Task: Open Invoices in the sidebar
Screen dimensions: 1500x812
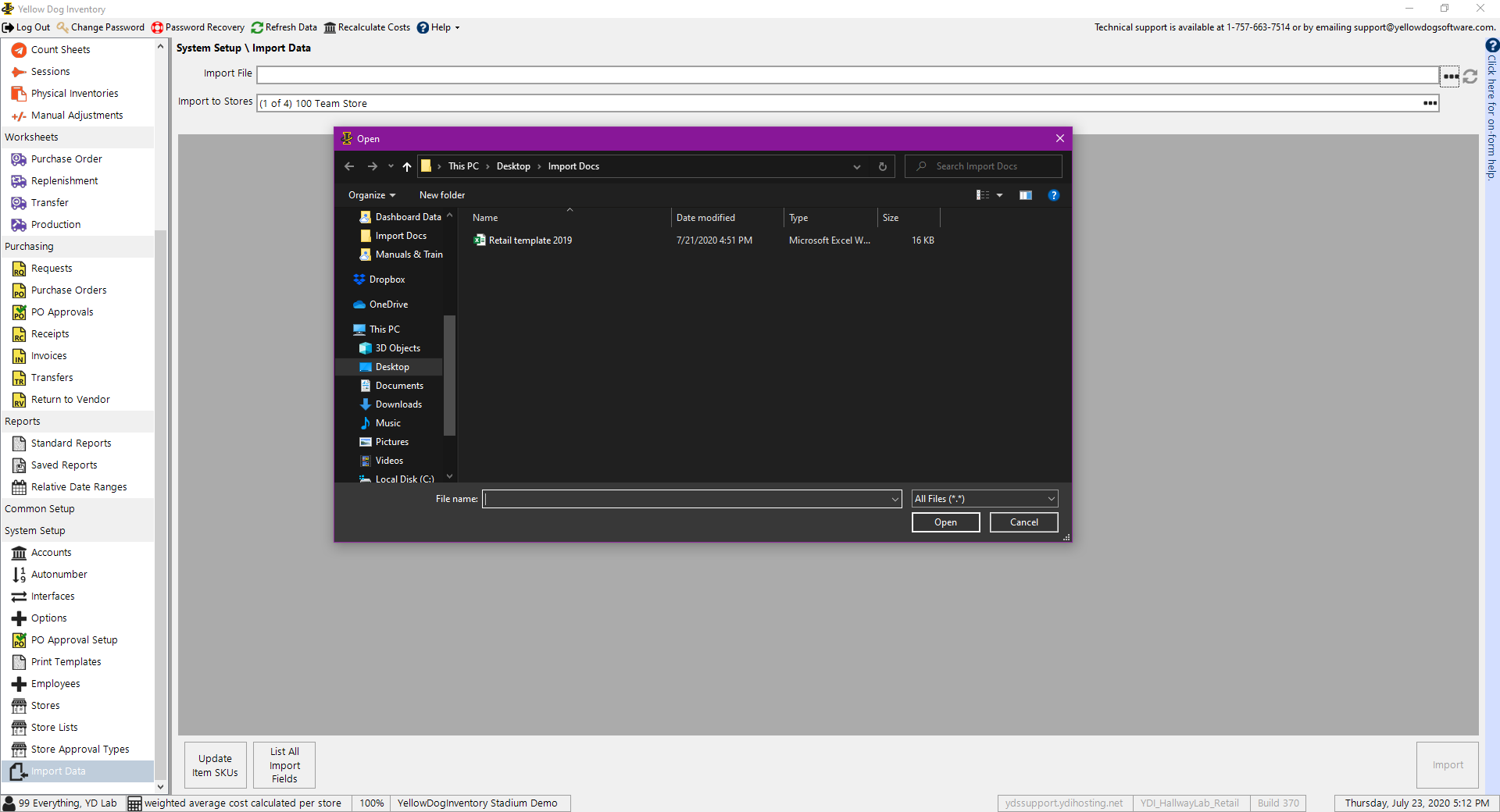Action: point(48,355)
